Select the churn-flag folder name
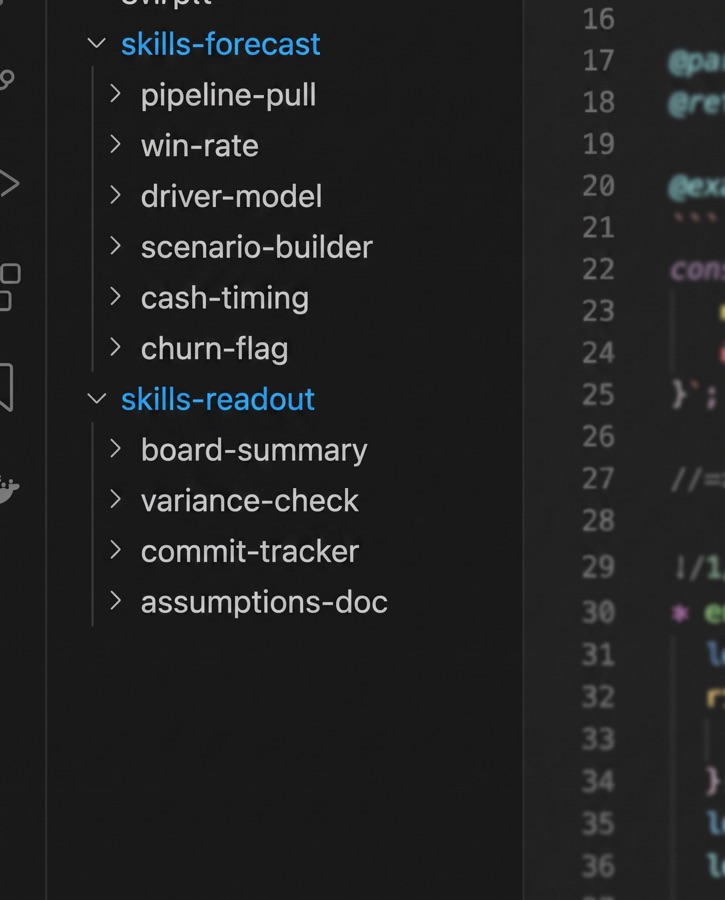Screen dimensions: 725x900 [214, 349]
